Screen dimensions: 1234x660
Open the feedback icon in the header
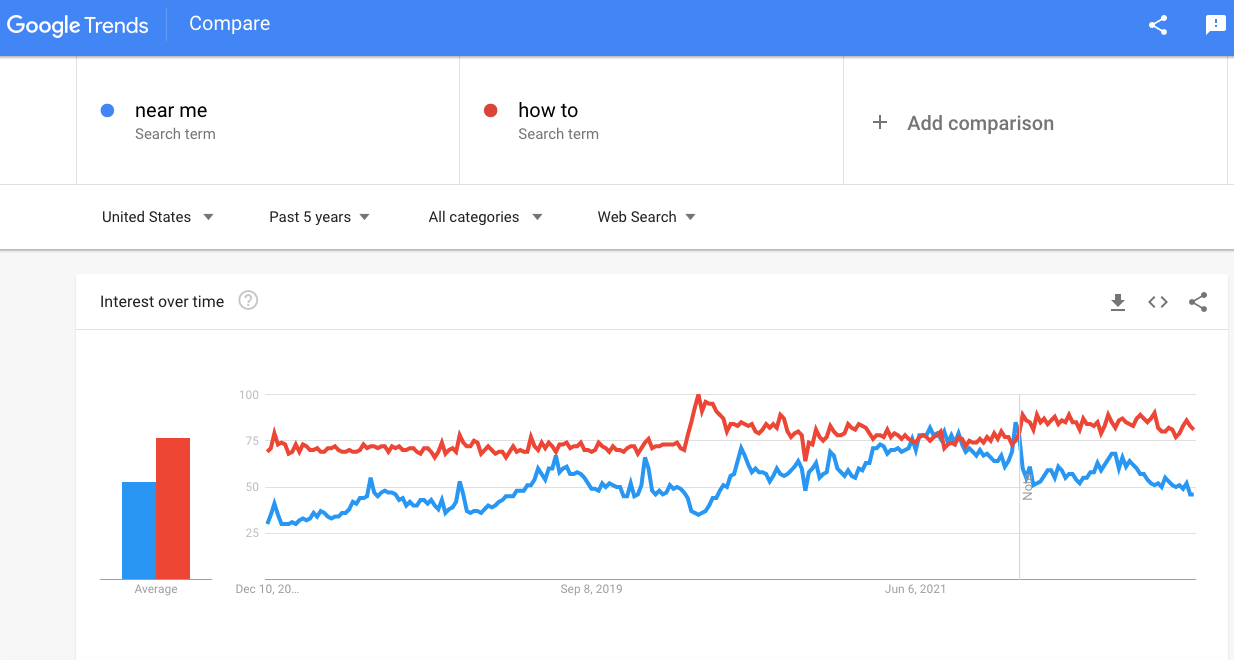tap(1215, 26)
